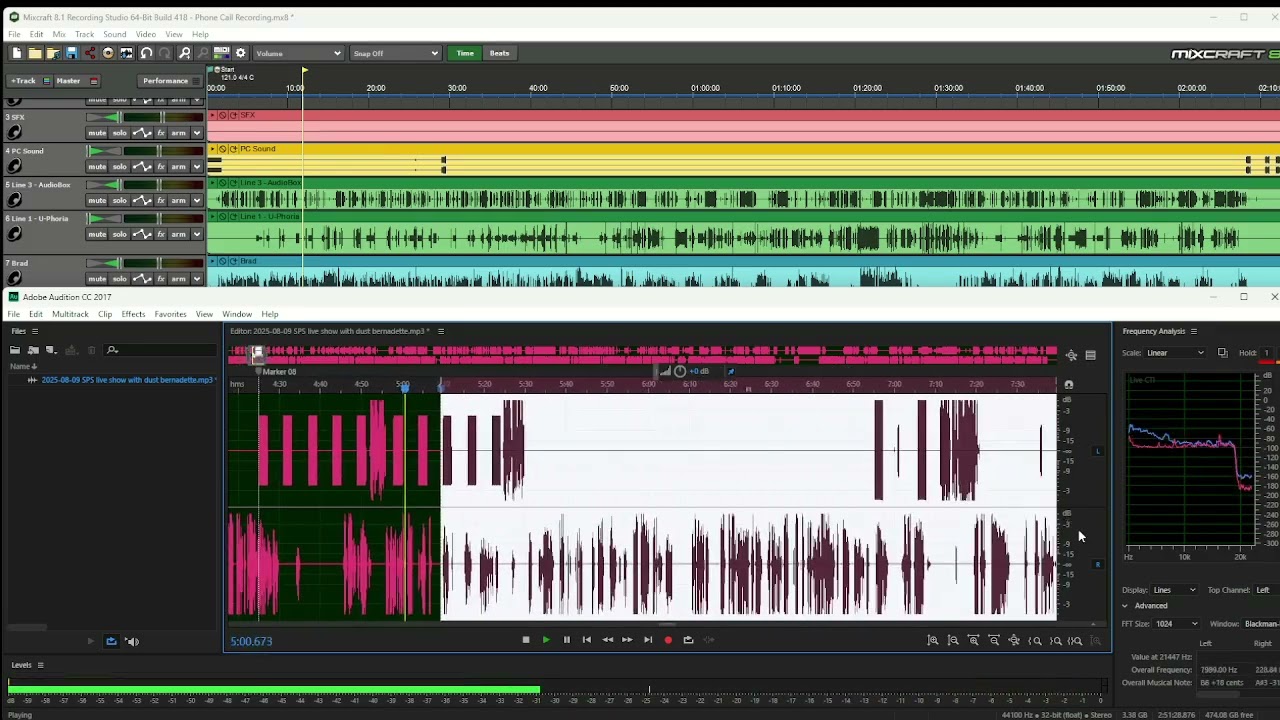Click Rewind button in Audition transport
Viewport: 1280px width, 720px height.
tap(607, 640)
